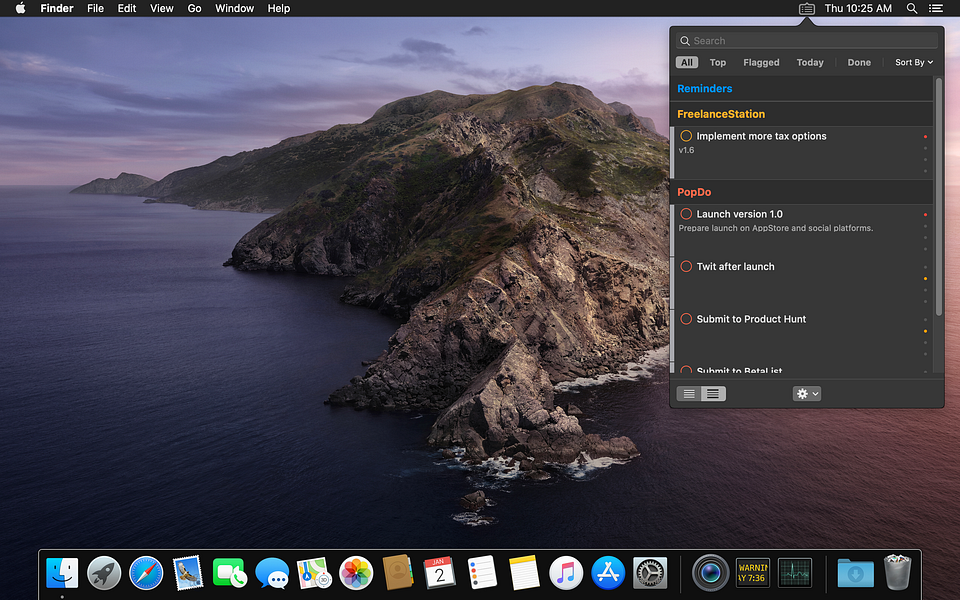
Task: Open the Sort By dropdown
Action: [x=914, y=62]
